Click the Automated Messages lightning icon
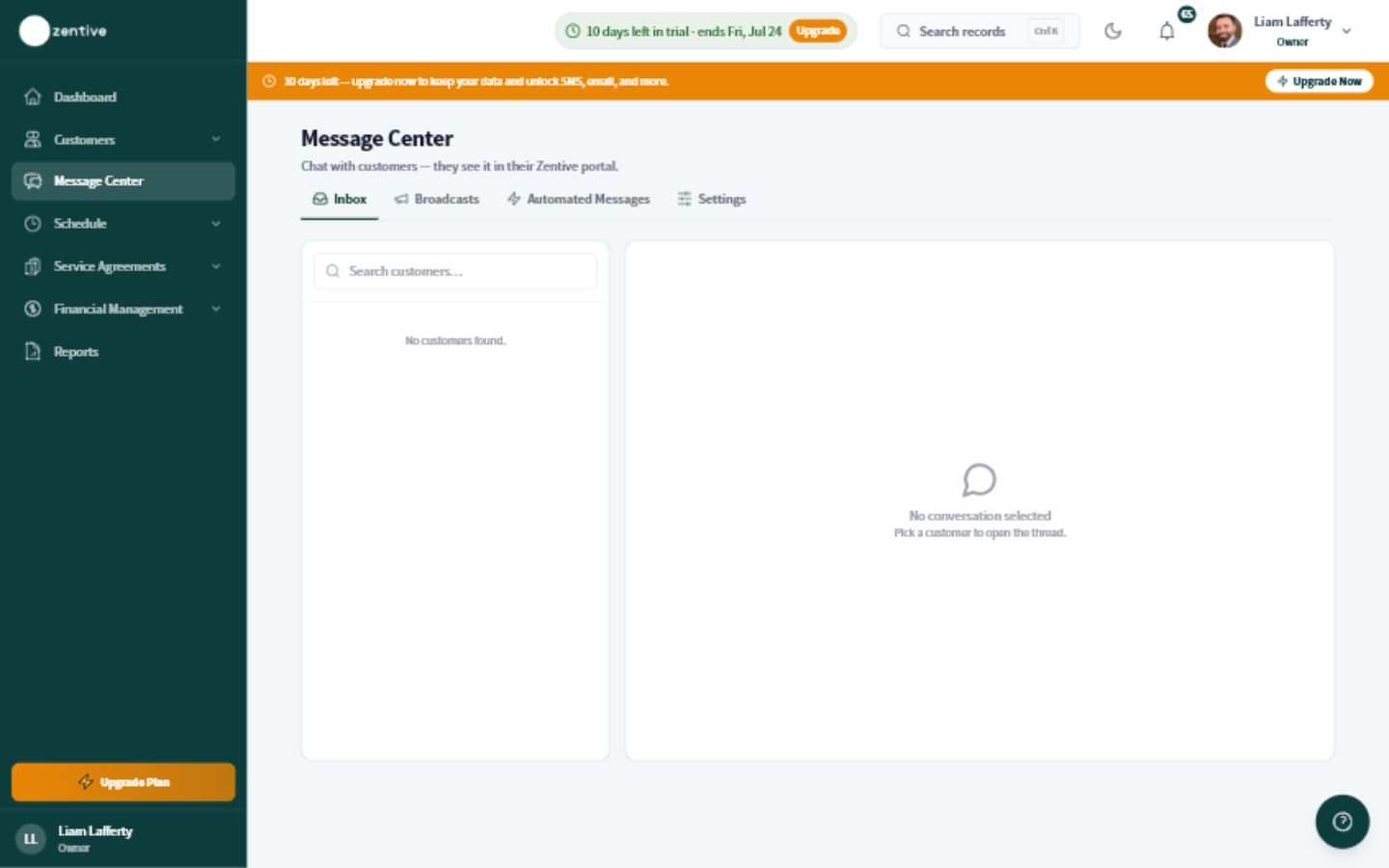This screenshot has height=868, width=1389. tap(514, 199)
